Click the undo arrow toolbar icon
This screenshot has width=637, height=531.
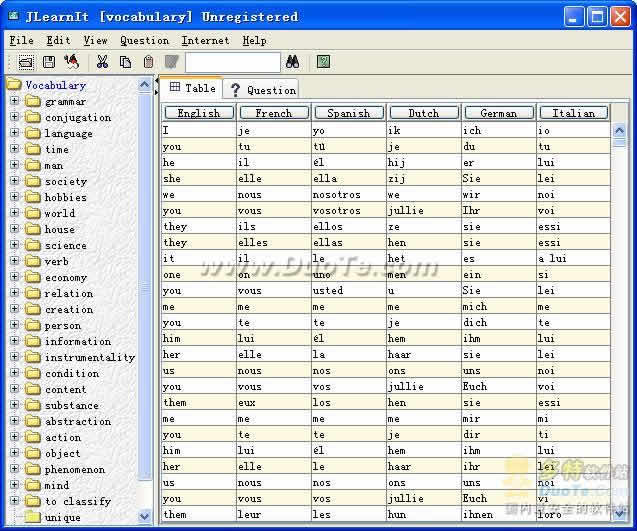(x=72, y=62)
